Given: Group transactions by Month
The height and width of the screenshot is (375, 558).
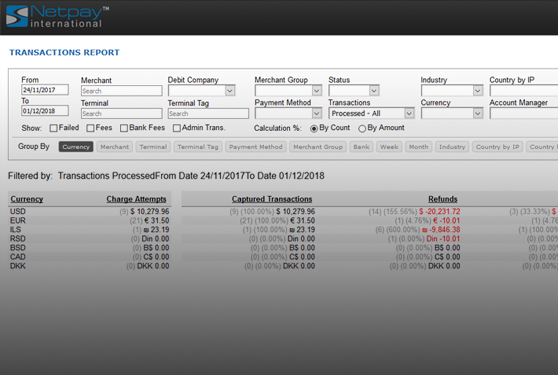Looking at the screenshot, I should tap(418, 147).
